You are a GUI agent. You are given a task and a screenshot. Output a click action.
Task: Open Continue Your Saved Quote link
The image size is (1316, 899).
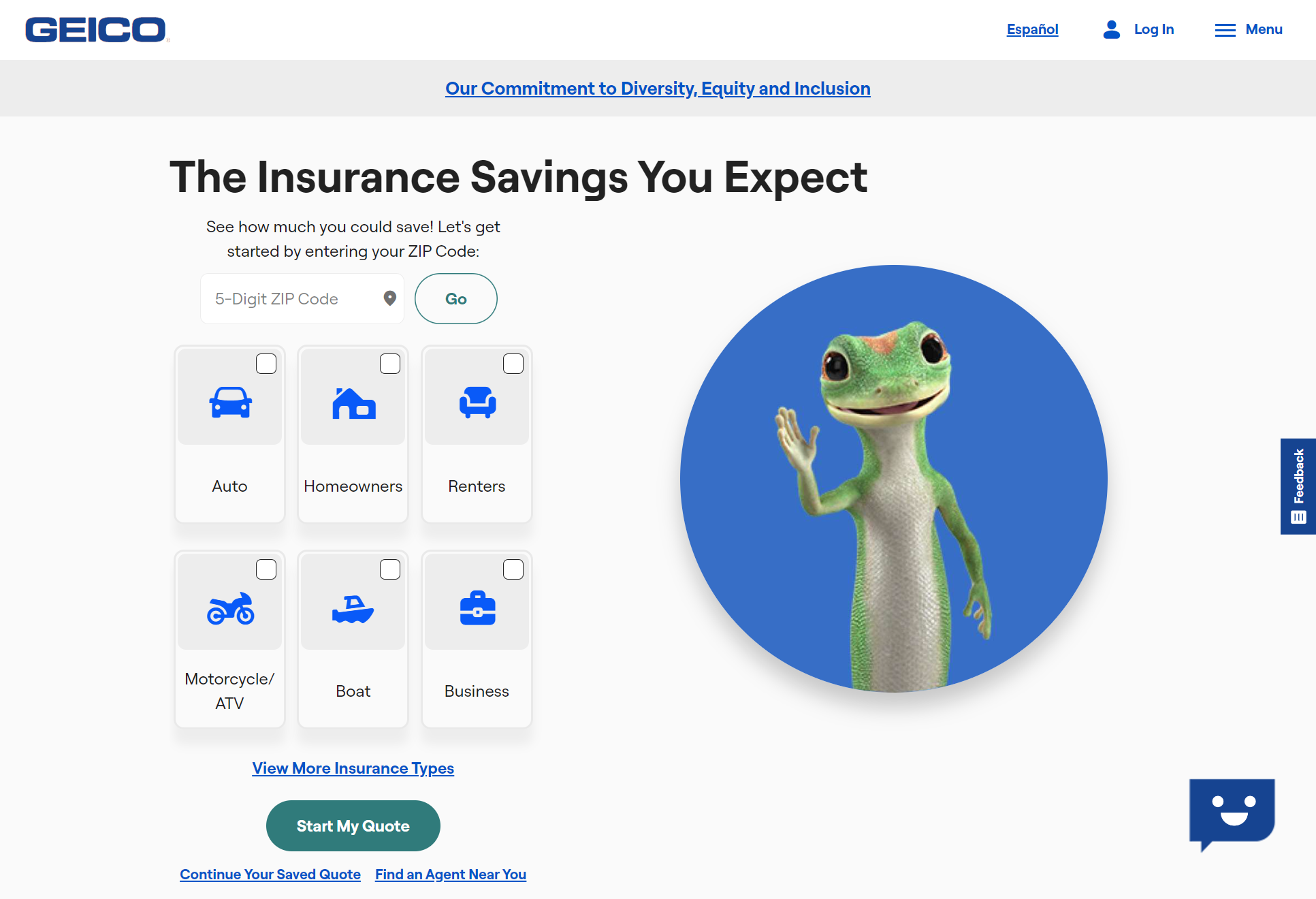pos(270,873)
